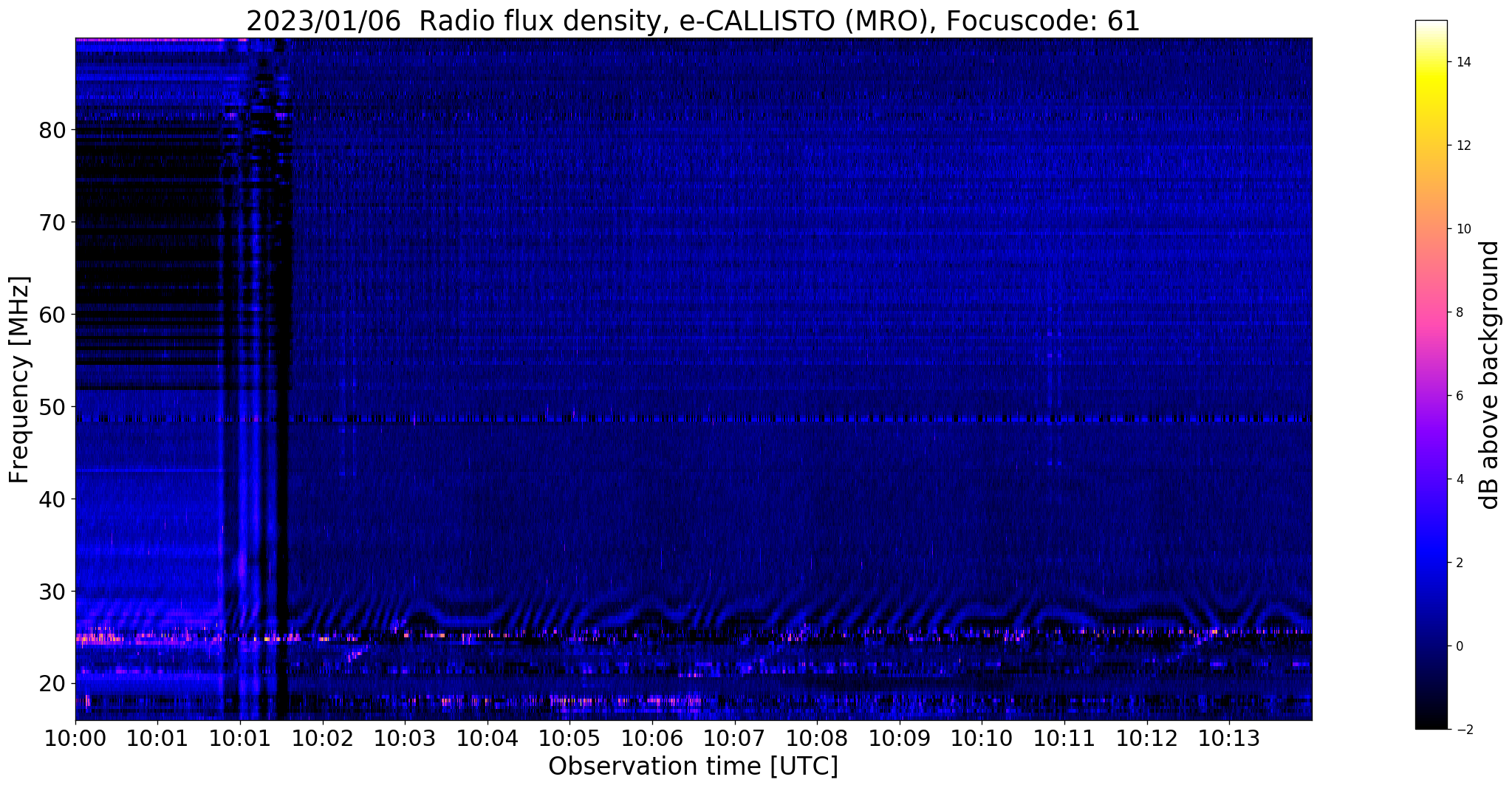
Task: Click the 30 MHz frequency tick label
Action: pos(52,591)
